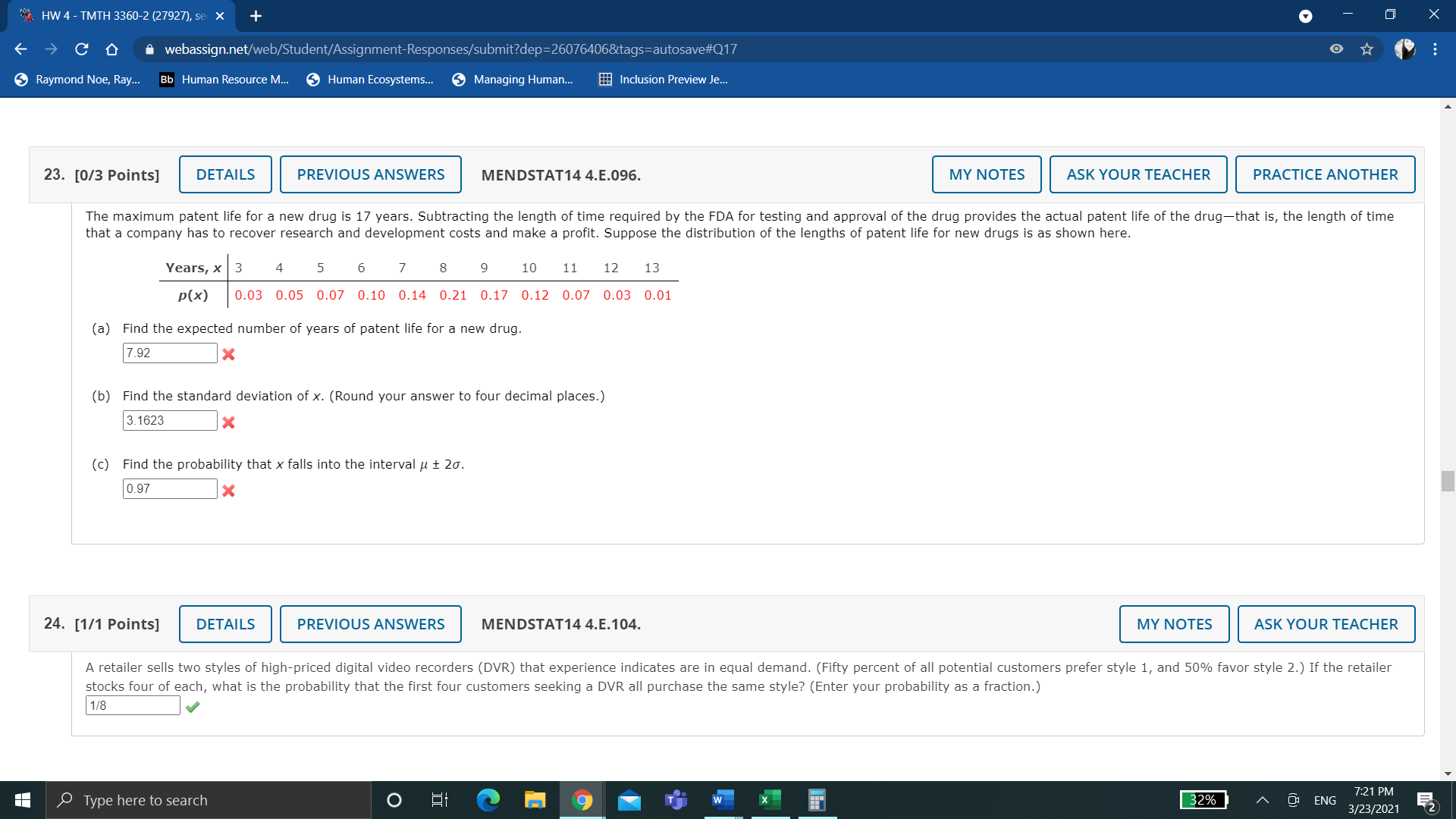Open the ENG language switcher

pos(1325,799)
